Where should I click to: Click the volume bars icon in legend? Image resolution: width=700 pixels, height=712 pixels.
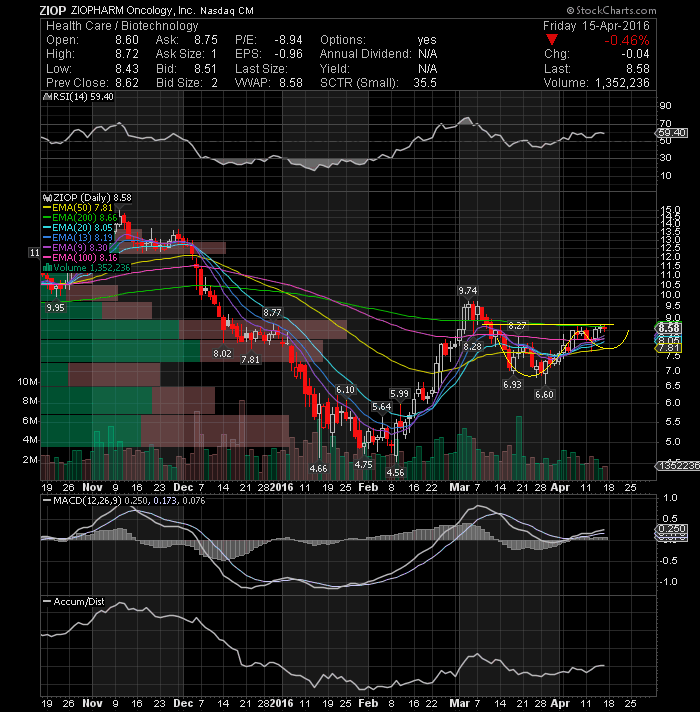coord(47,268)
